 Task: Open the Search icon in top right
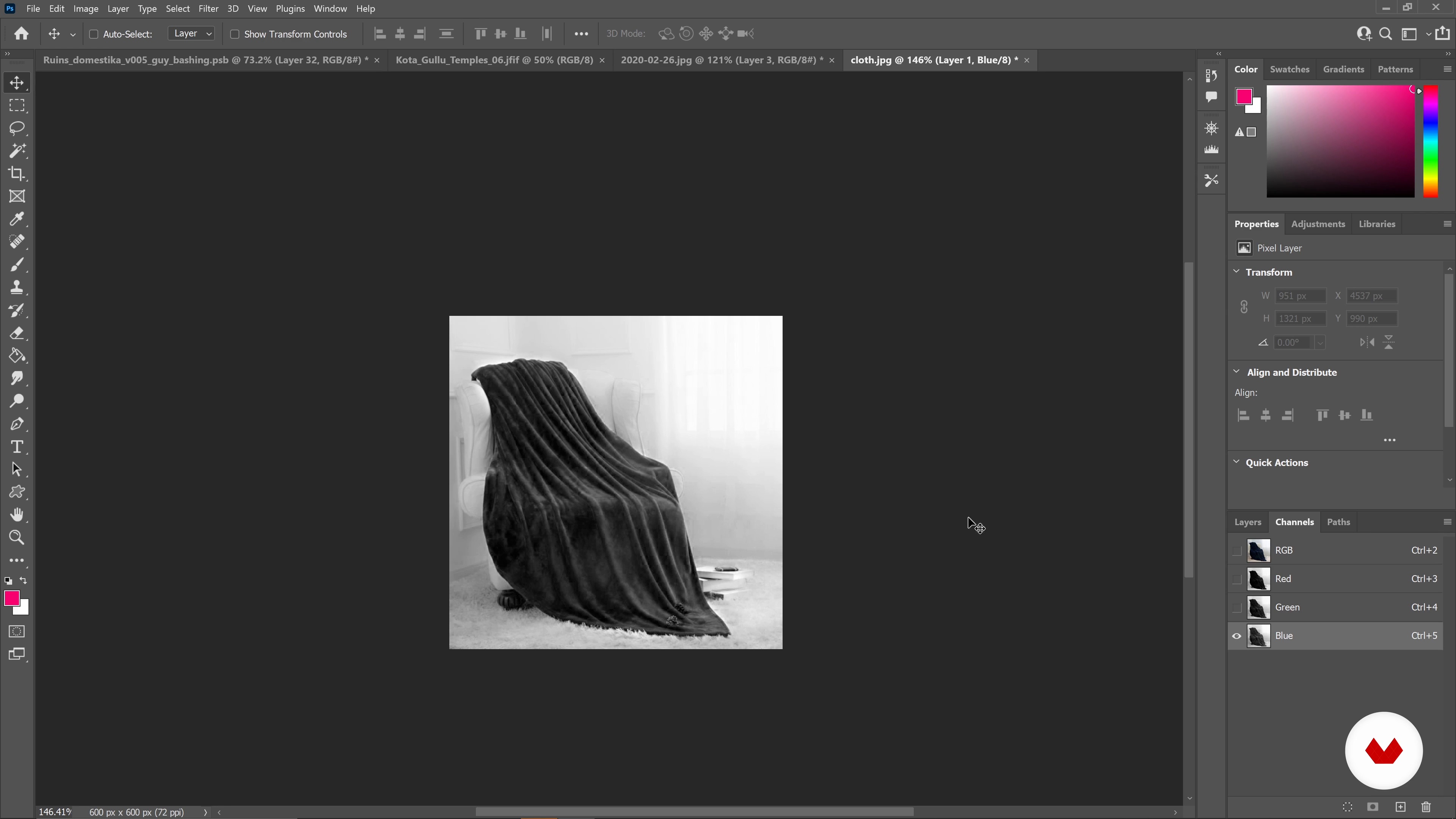tap(1385, 34)
